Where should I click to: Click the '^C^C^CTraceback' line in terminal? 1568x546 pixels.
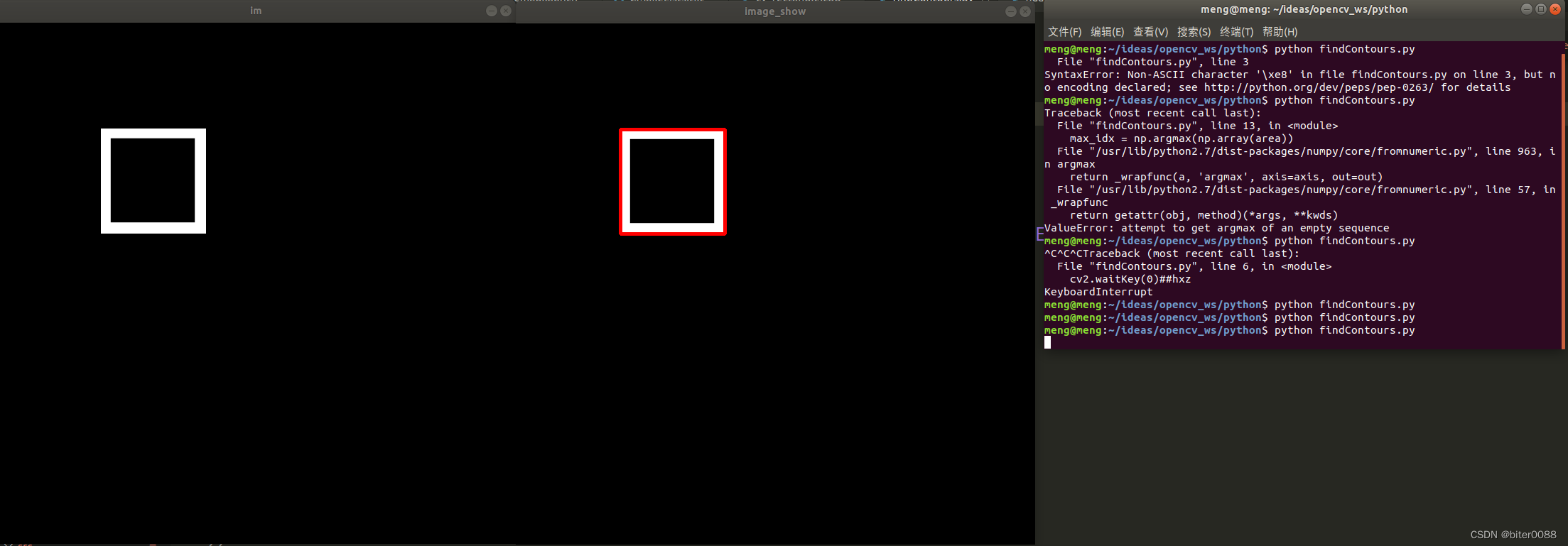pyautogui.click(x=1172, y=253)
